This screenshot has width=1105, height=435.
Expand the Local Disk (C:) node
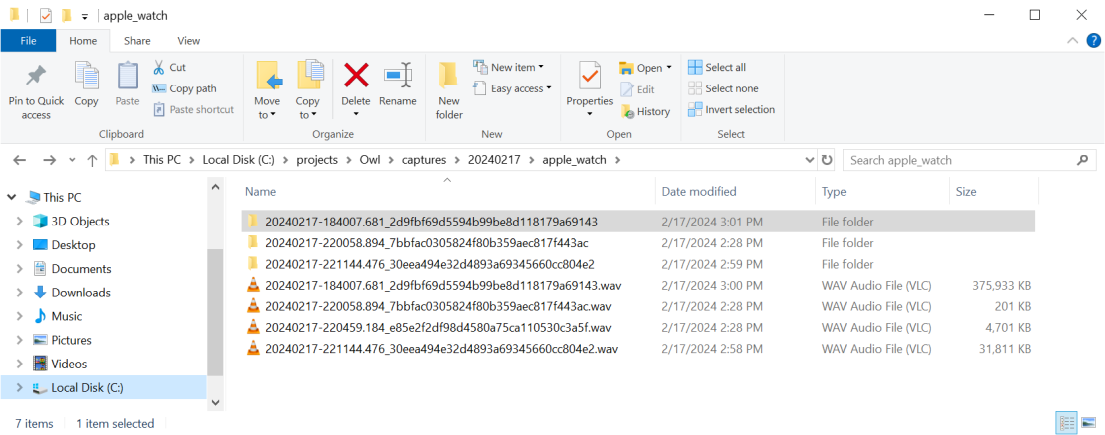pyautogui.click(x=19, y=388)
